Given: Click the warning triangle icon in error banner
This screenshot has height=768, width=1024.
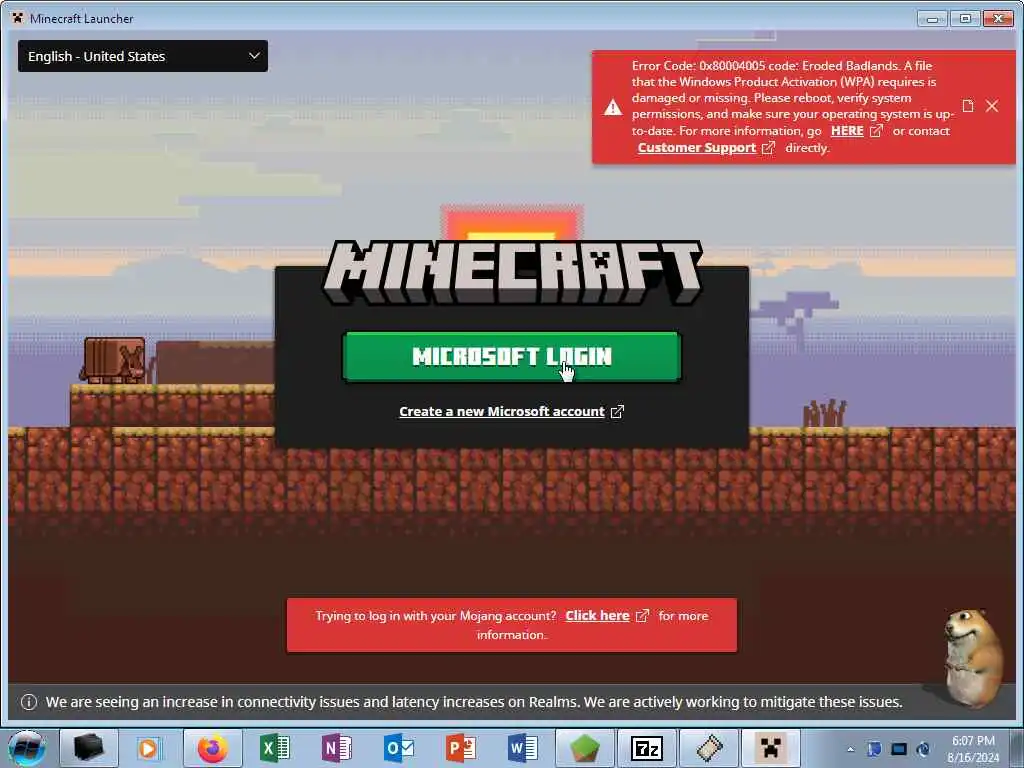Looking at the screenshot, I should tap(613, 107).
